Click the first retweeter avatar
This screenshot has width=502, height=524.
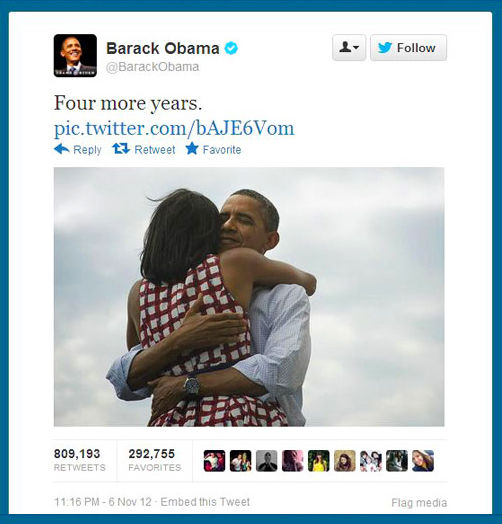(x=214, y=461)
